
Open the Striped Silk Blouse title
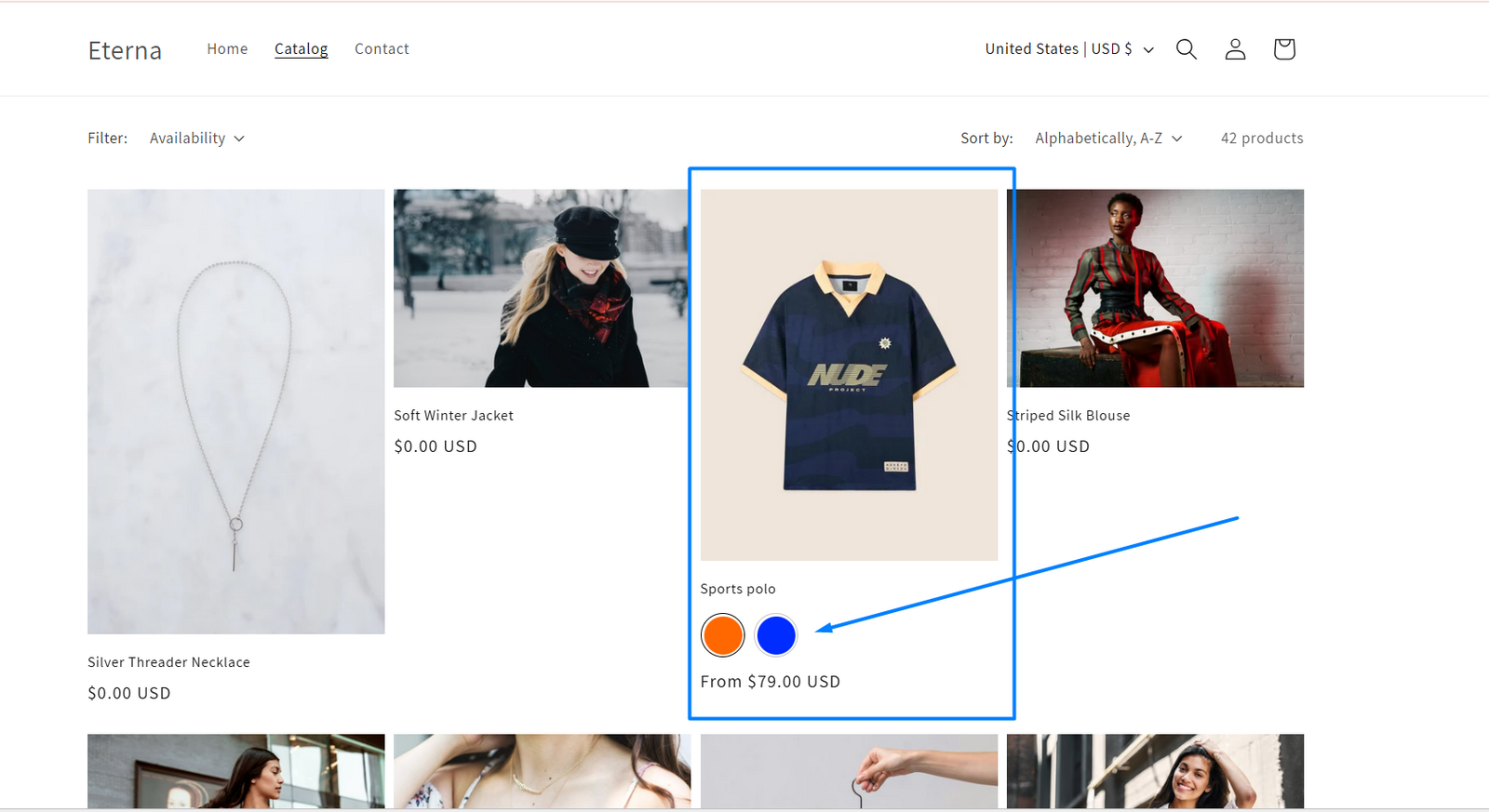pyautogui.click(x=1068, y=416)
